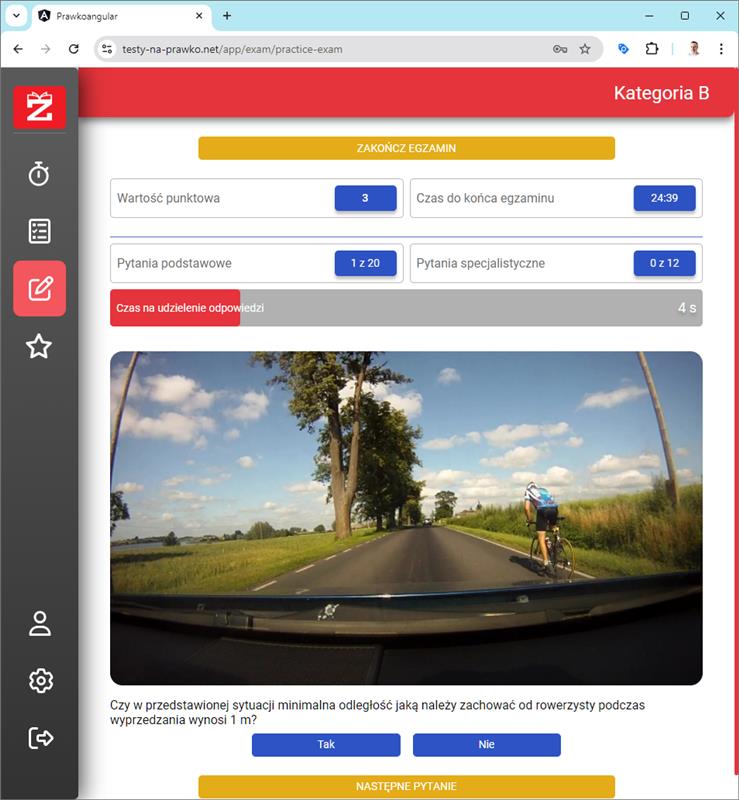
Task: Open favorites star in sidebar
Action: (39, 347)
